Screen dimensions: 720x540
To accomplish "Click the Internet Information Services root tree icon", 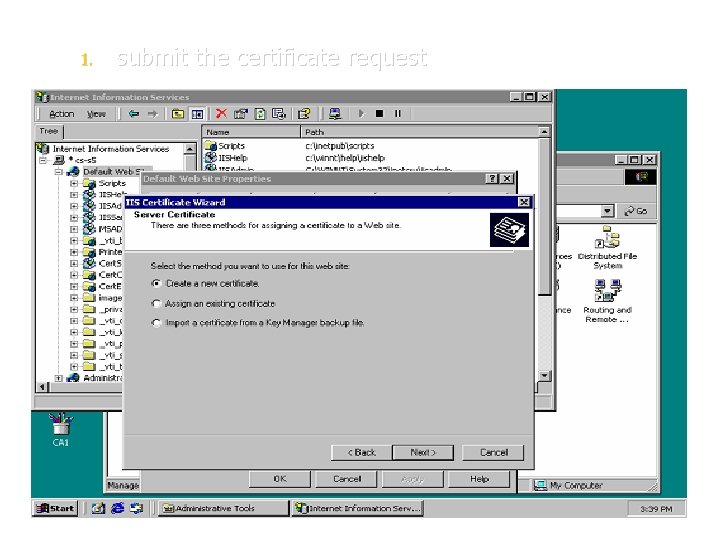I will click(43, 148).
